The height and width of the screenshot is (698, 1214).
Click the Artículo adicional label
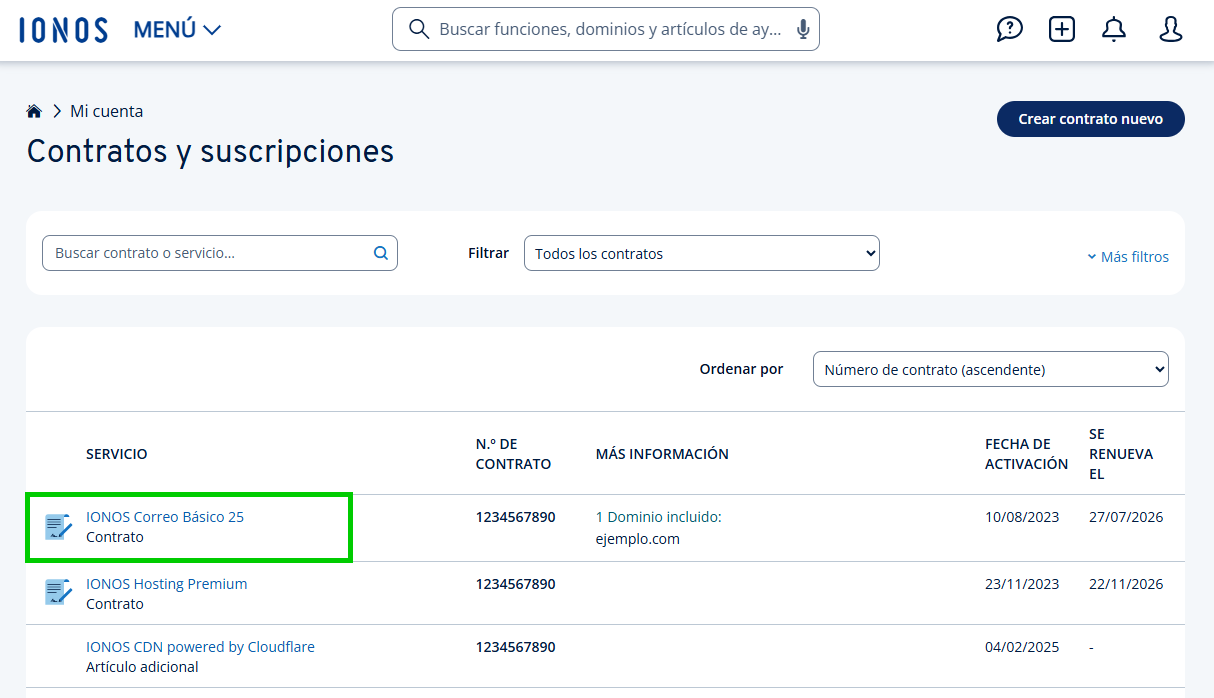pos(142,667)
